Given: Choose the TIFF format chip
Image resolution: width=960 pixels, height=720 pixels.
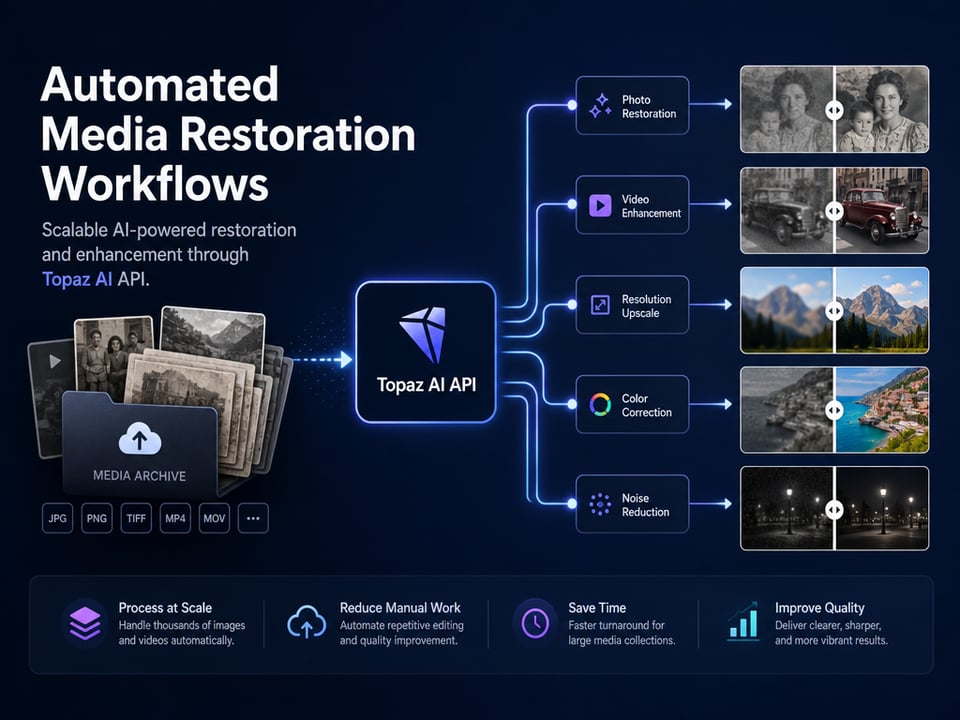Looking at the screenshot, I should coord(136,519).
